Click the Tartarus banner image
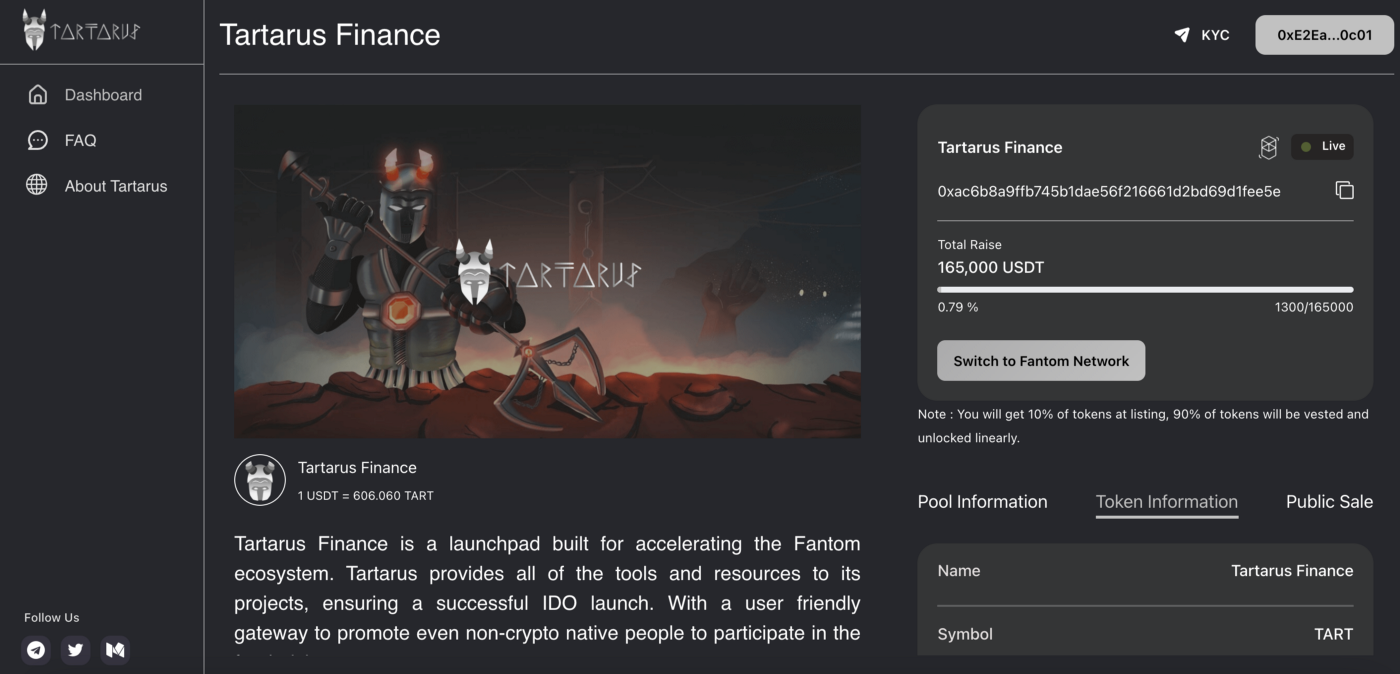1400x674 pixels. 547,271
